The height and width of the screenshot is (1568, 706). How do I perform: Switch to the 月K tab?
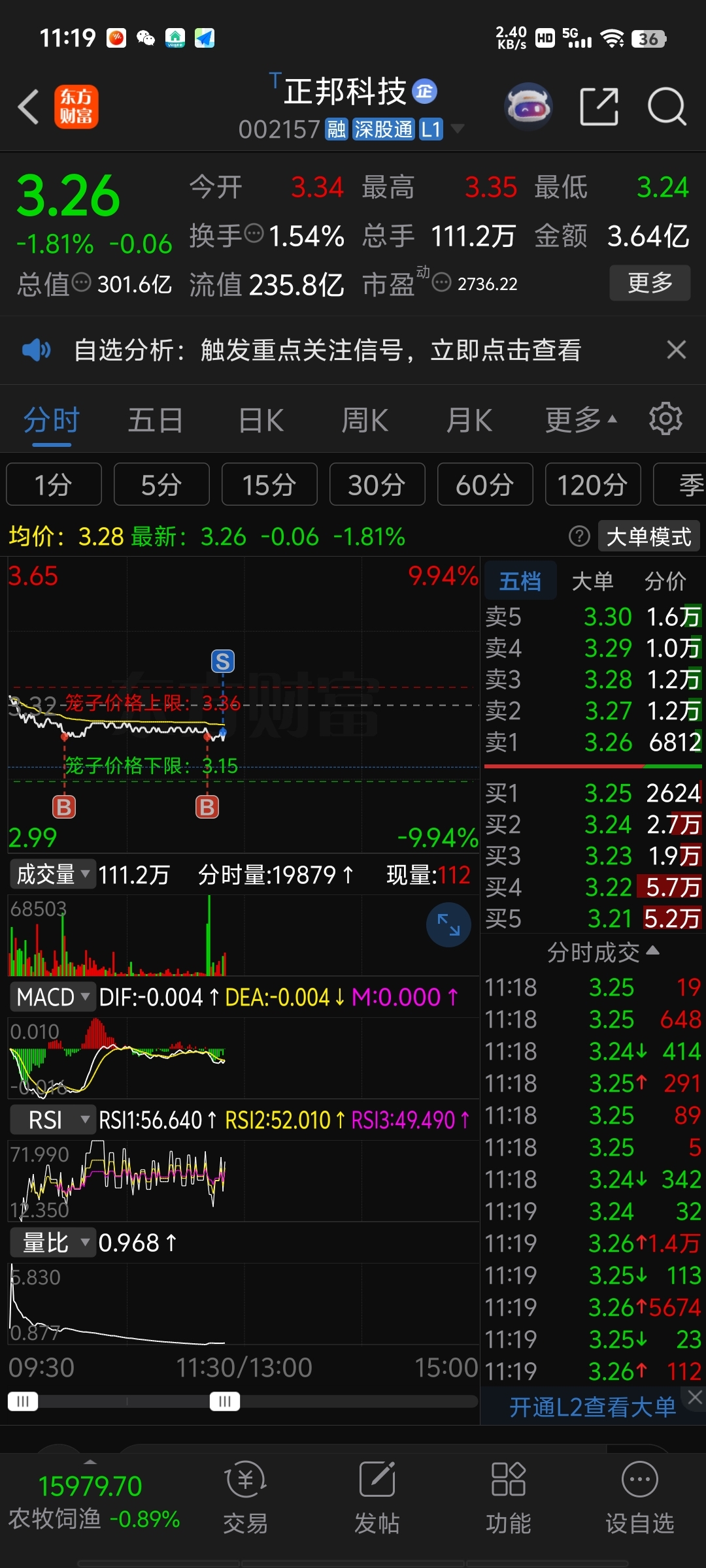(x=469, y=420)
